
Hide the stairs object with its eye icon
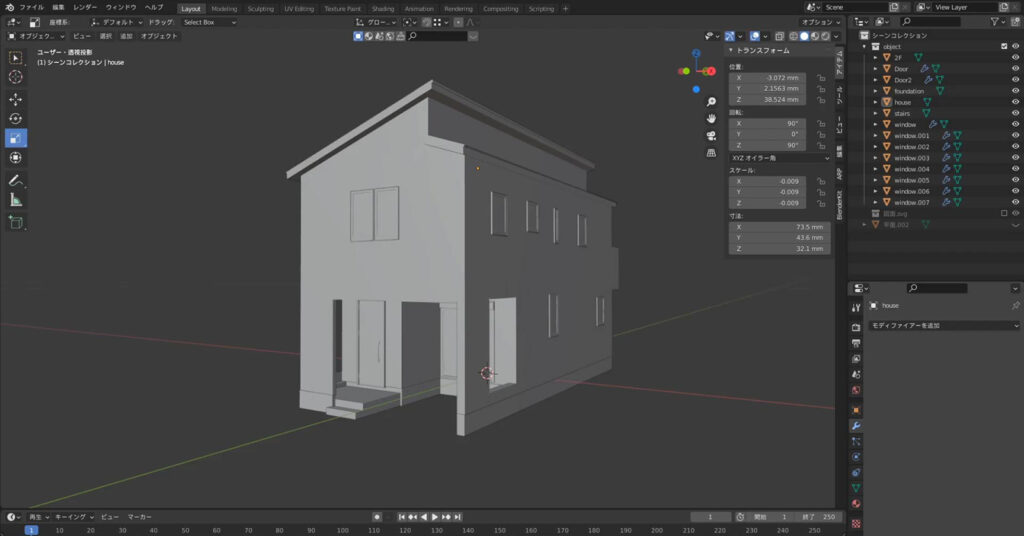[1016, 113]
